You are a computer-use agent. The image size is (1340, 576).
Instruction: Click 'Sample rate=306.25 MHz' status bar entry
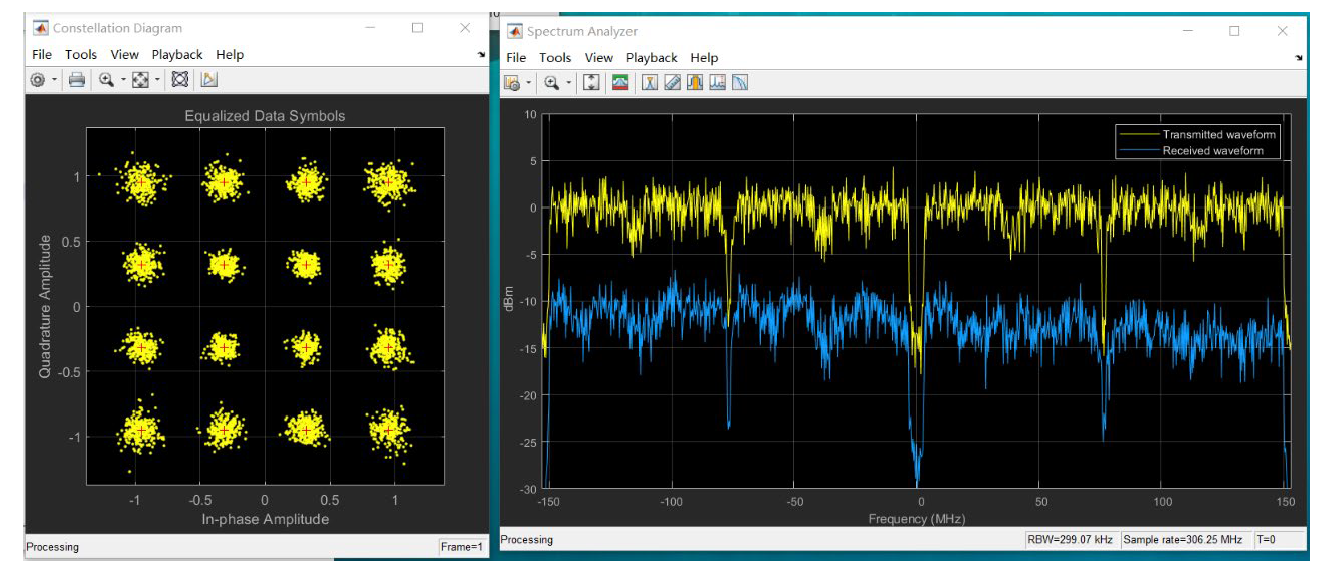(1183, 540)
